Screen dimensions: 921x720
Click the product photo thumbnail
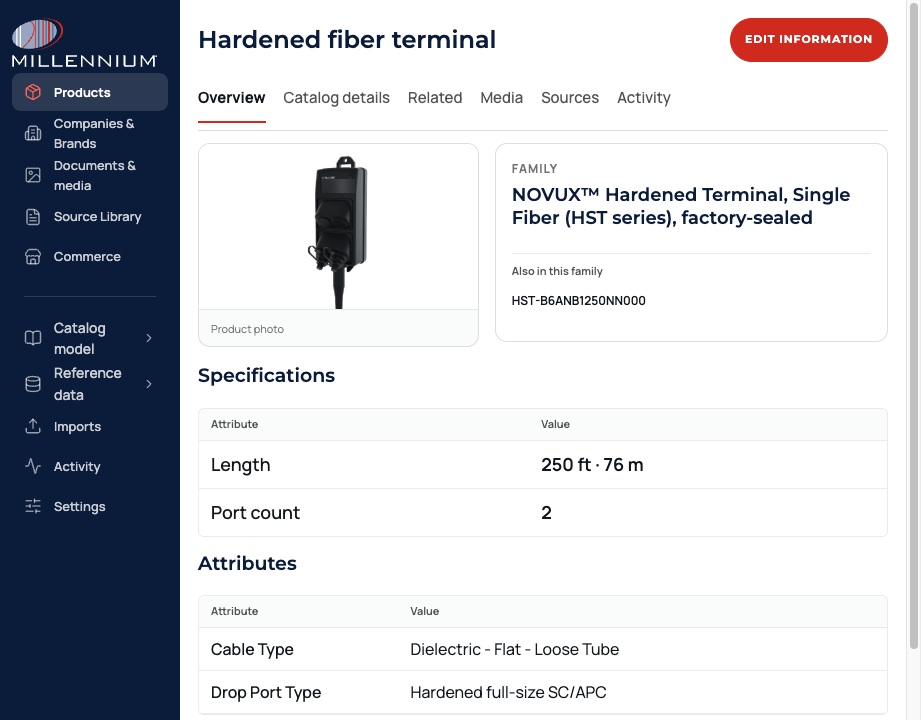pos(338,232)
